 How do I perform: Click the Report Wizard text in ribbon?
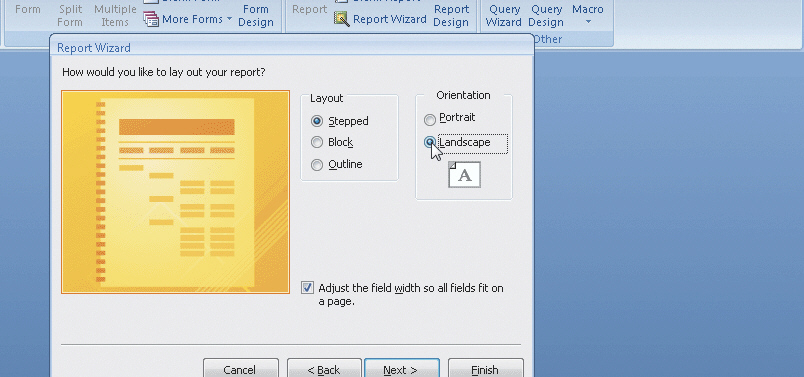click(390, 19)
